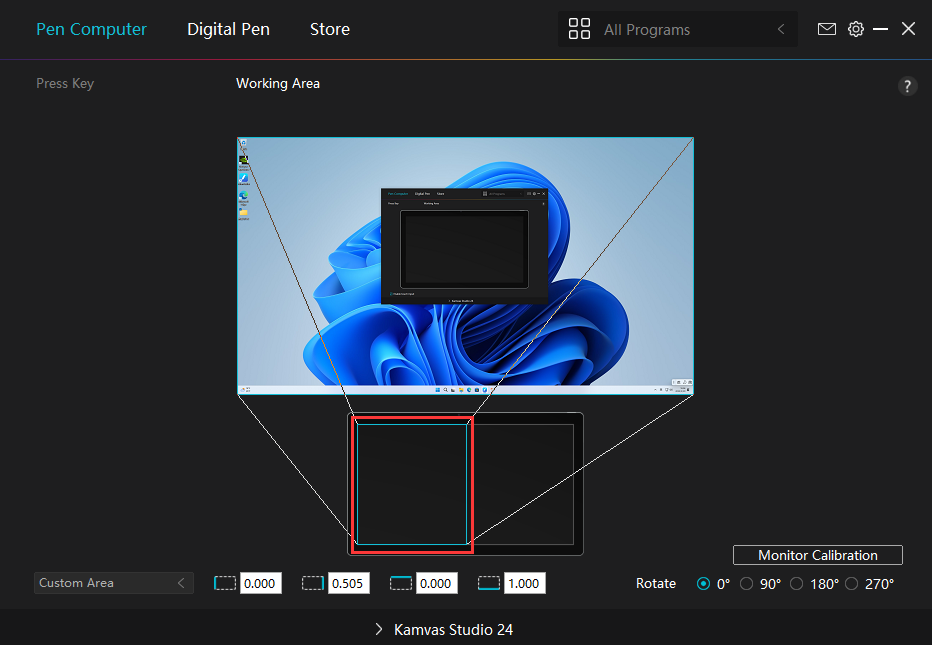Switch to the Digital Pen tab
Viewport: 932px width, 645px height.
[228, 29]
